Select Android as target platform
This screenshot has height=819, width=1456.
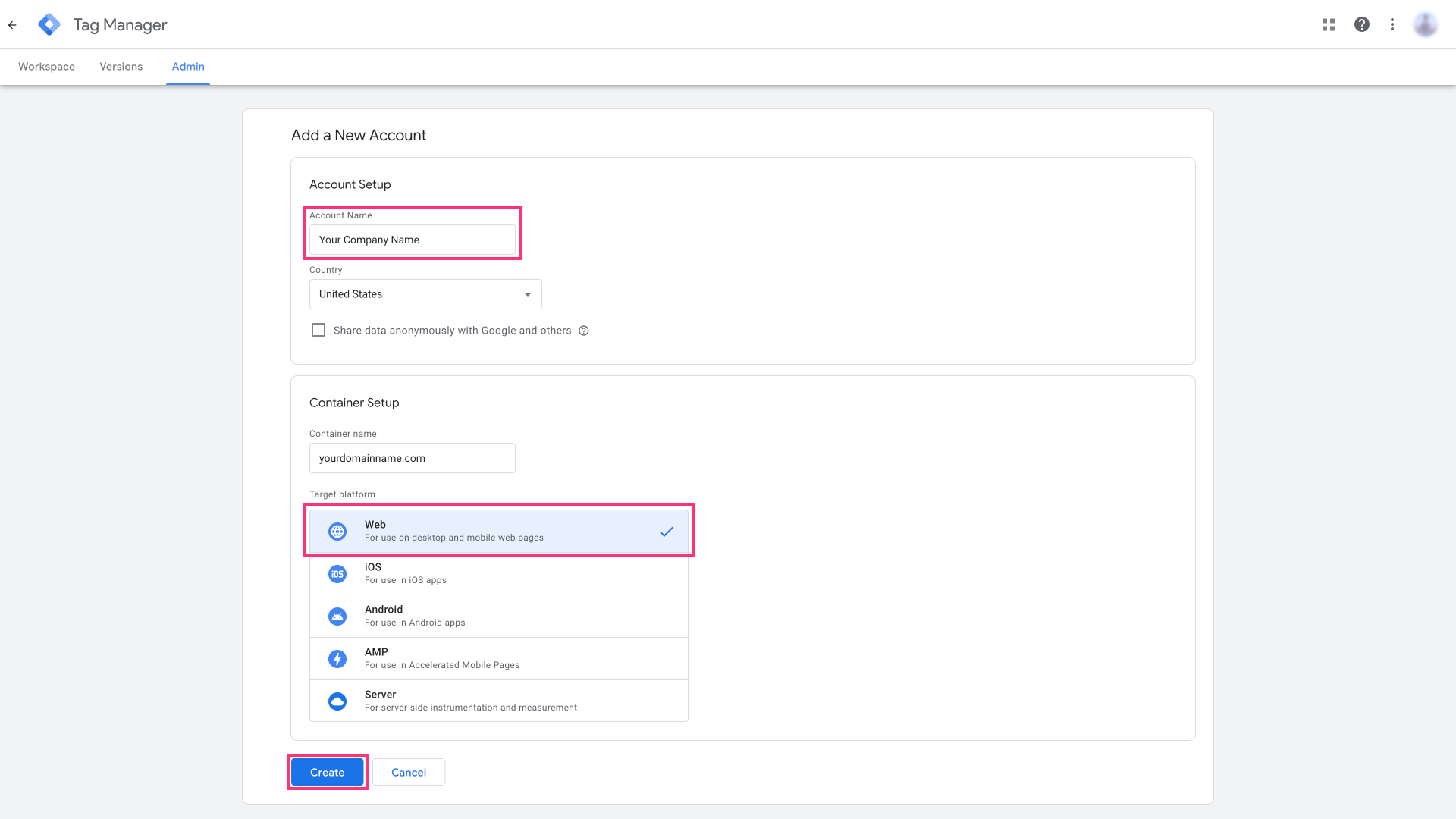pyautogui.click(x=498, y=616)
